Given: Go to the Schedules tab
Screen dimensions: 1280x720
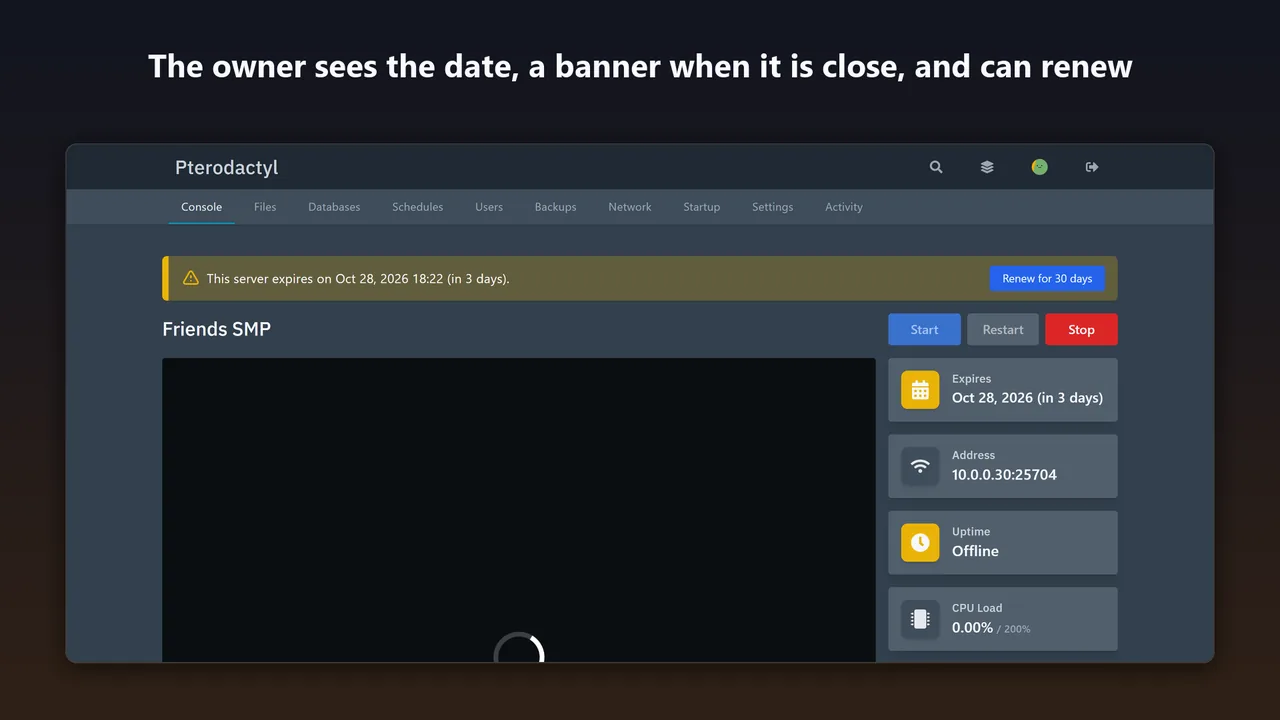Looking at the screenshot, I should [417, 207].
